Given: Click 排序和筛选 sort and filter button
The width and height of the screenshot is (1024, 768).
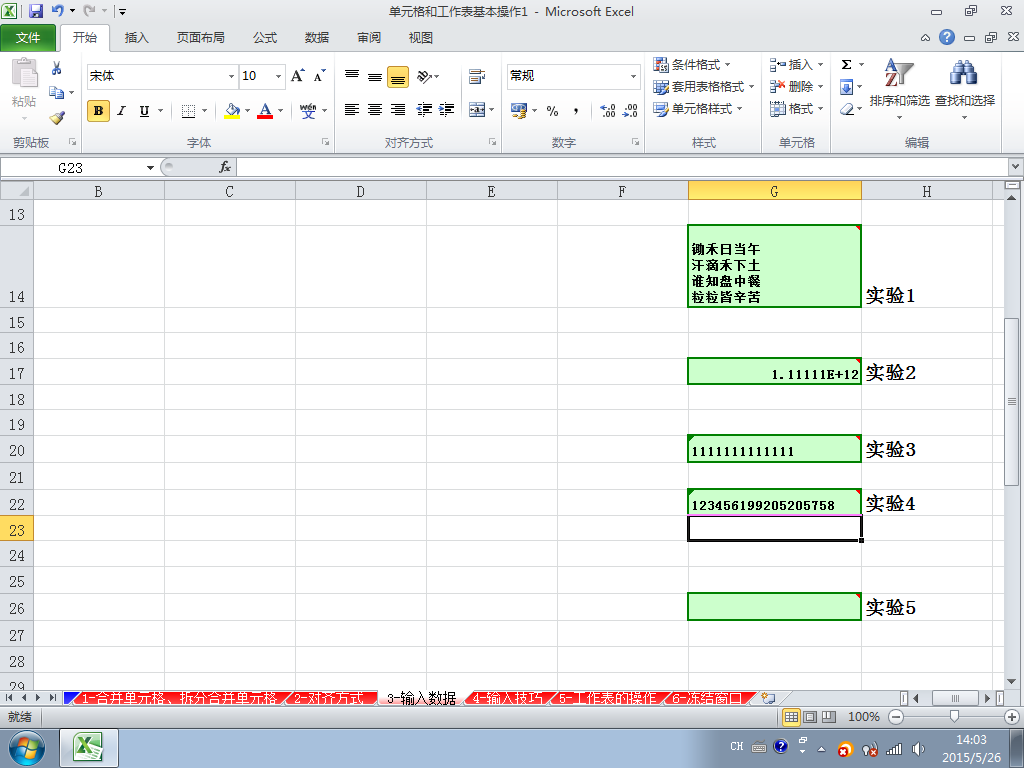Looking at the screenshot, I should [899, 89].
